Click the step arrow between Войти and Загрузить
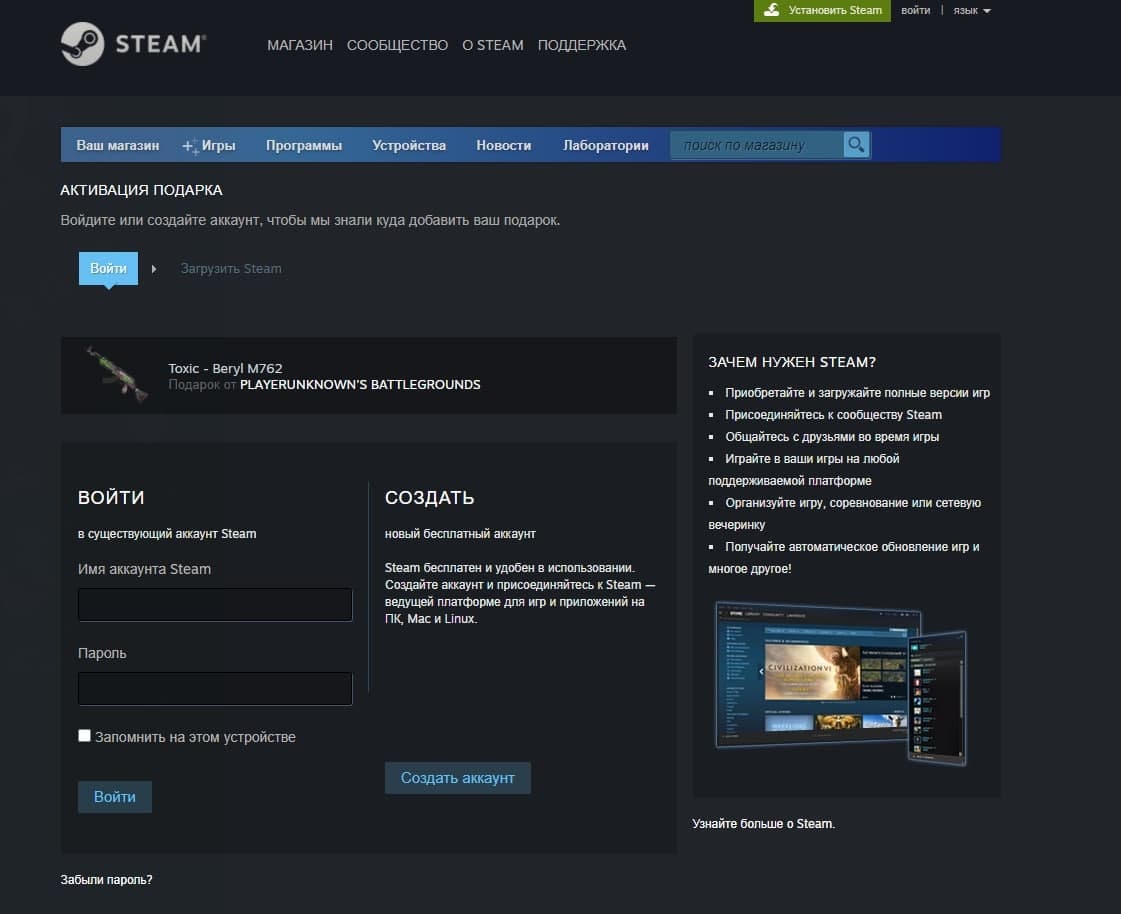The width and height of the screenshot is (1121, 914). [154, 269]
